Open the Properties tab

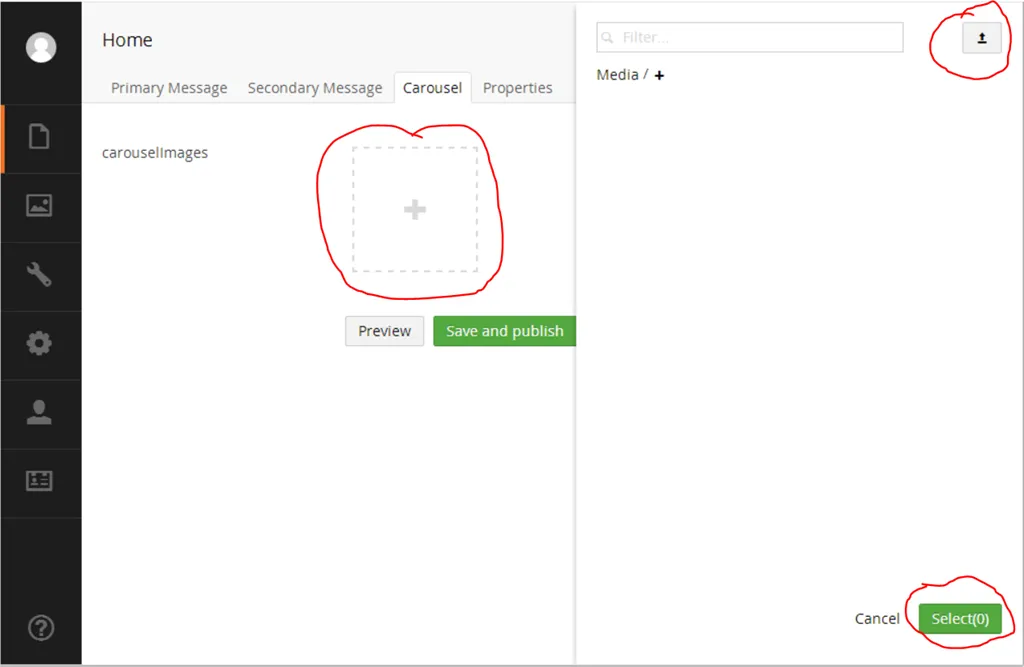[517, 88]
